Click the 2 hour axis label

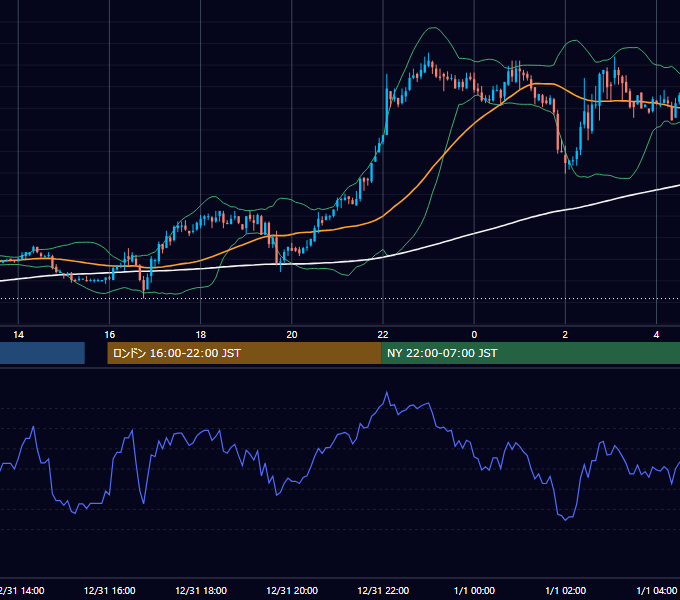[565, 335]
